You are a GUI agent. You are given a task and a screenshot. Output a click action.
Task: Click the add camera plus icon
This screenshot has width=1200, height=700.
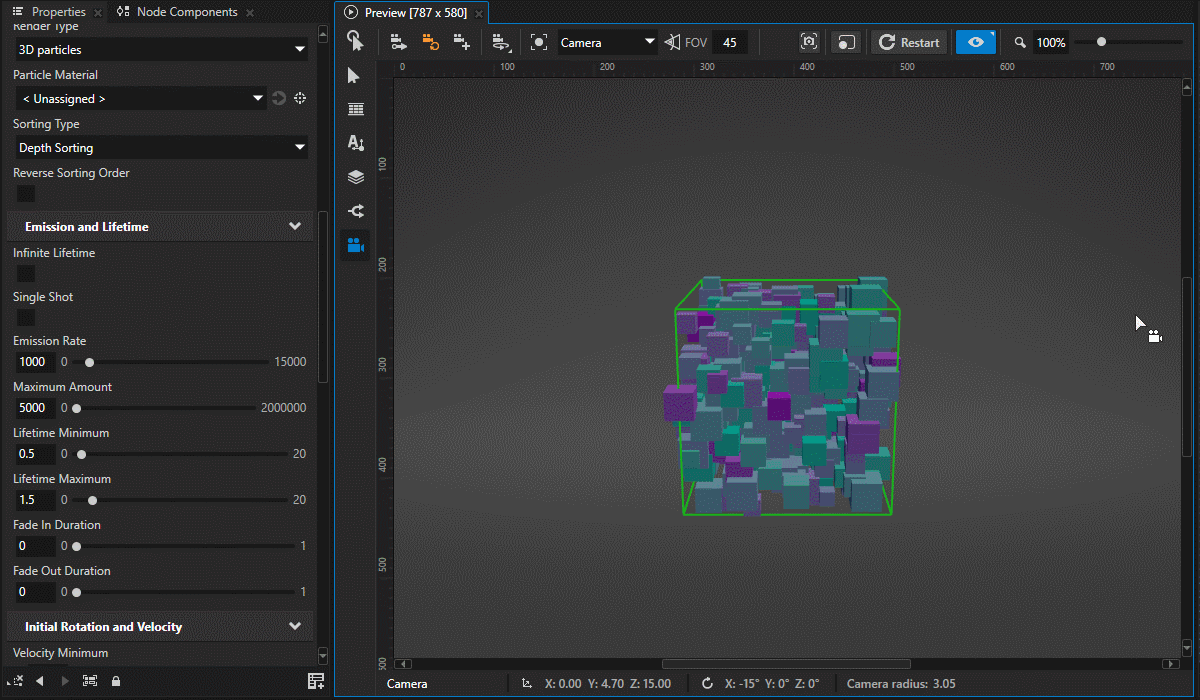point(461,42)
